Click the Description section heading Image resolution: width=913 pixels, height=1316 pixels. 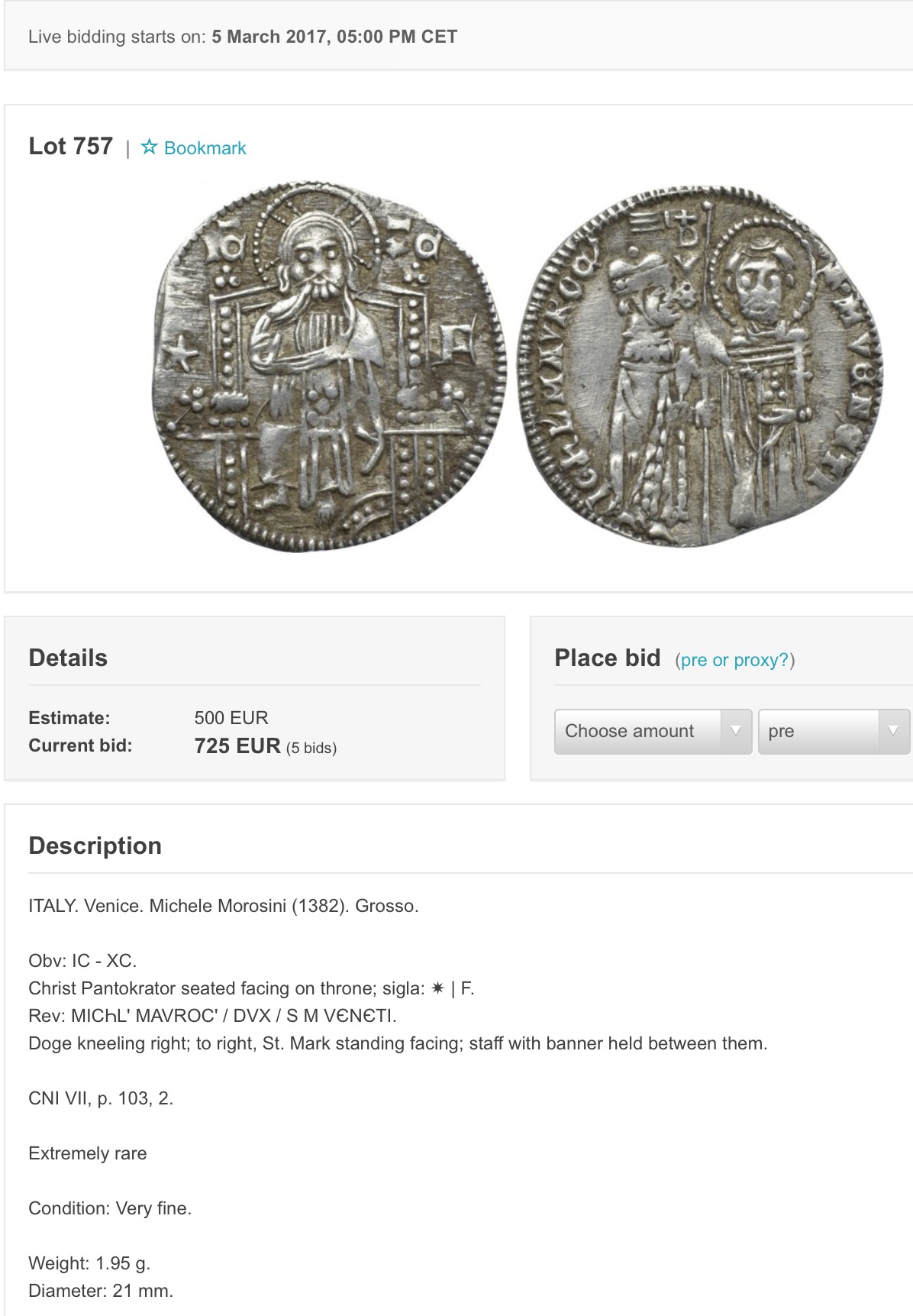pyautogui.click(x=95, y=846)
